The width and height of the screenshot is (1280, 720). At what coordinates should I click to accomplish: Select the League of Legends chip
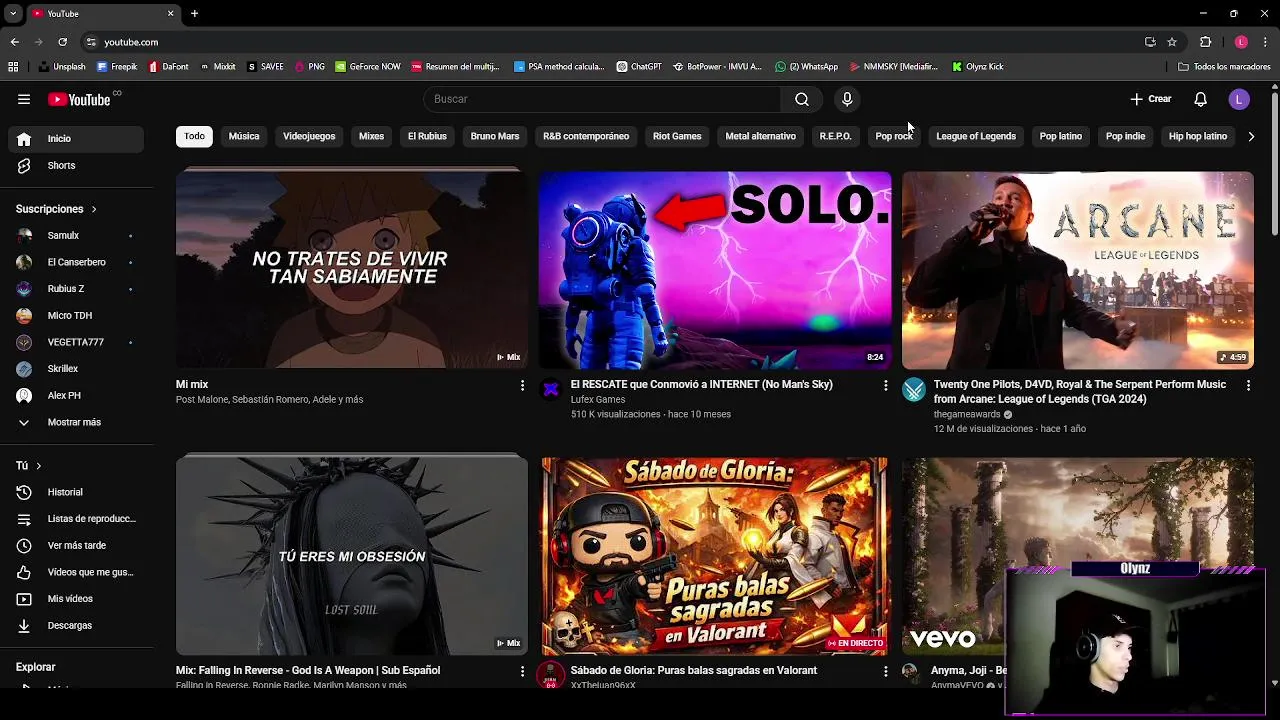(x=976, y=136)
